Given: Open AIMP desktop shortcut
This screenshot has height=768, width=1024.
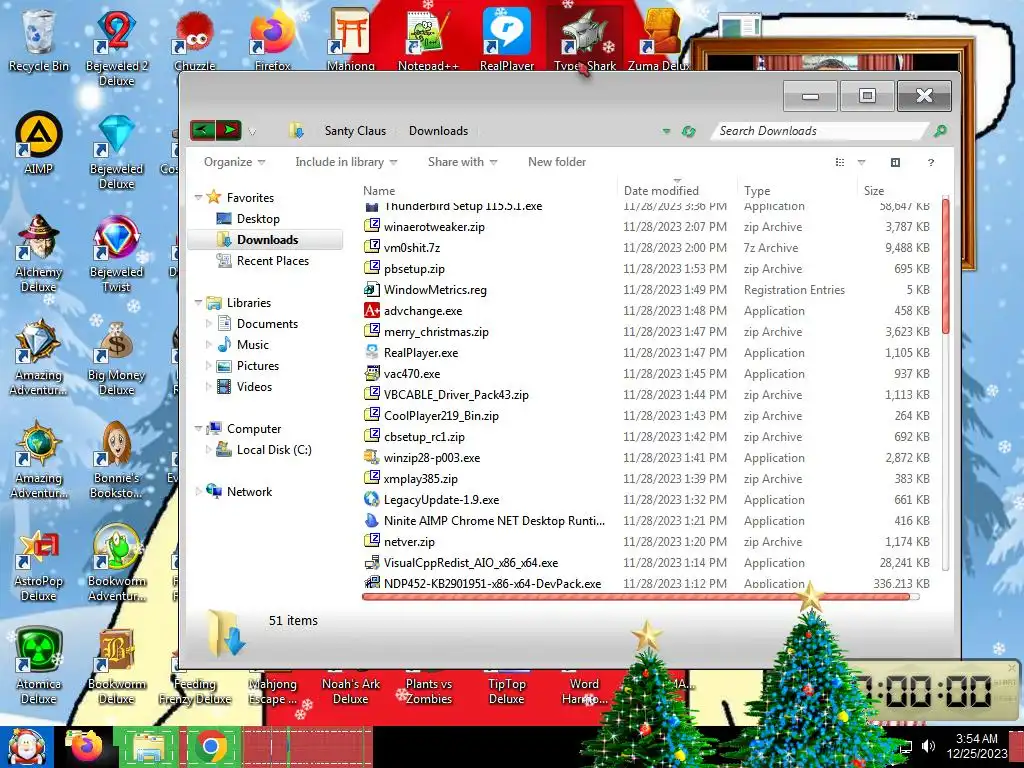Looking at the screenshot, I should click(39, 142).
